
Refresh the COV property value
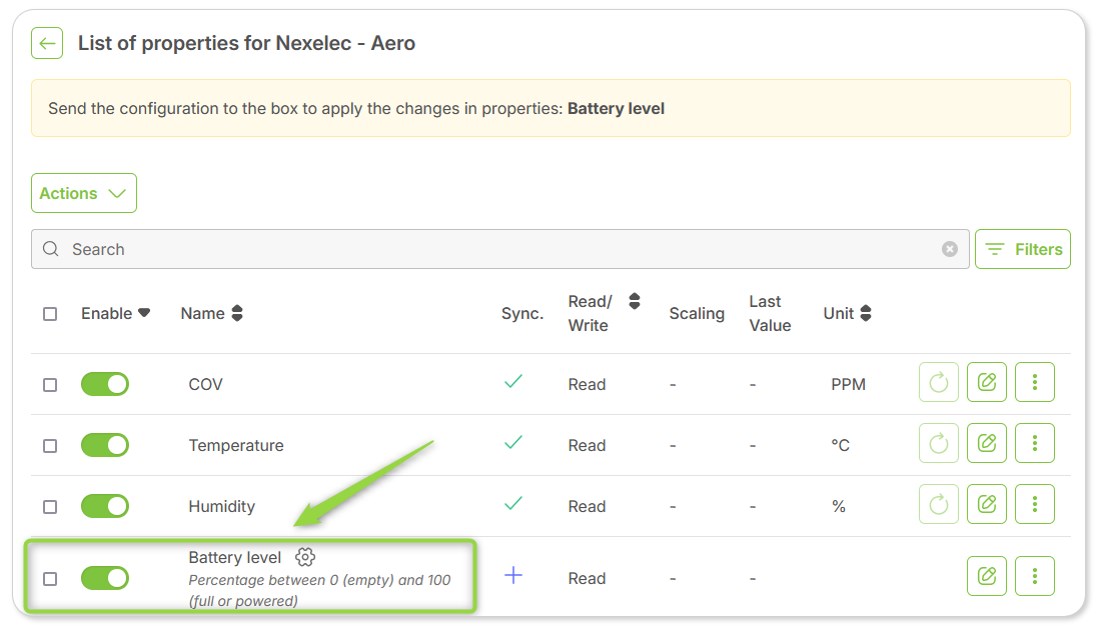939,382
